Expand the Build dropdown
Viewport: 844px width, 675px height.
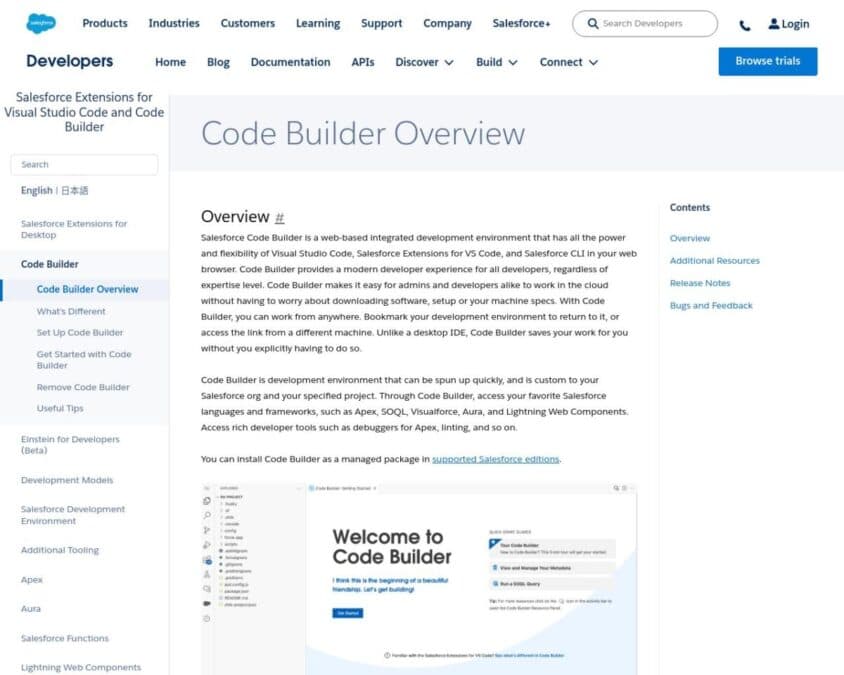496,62
